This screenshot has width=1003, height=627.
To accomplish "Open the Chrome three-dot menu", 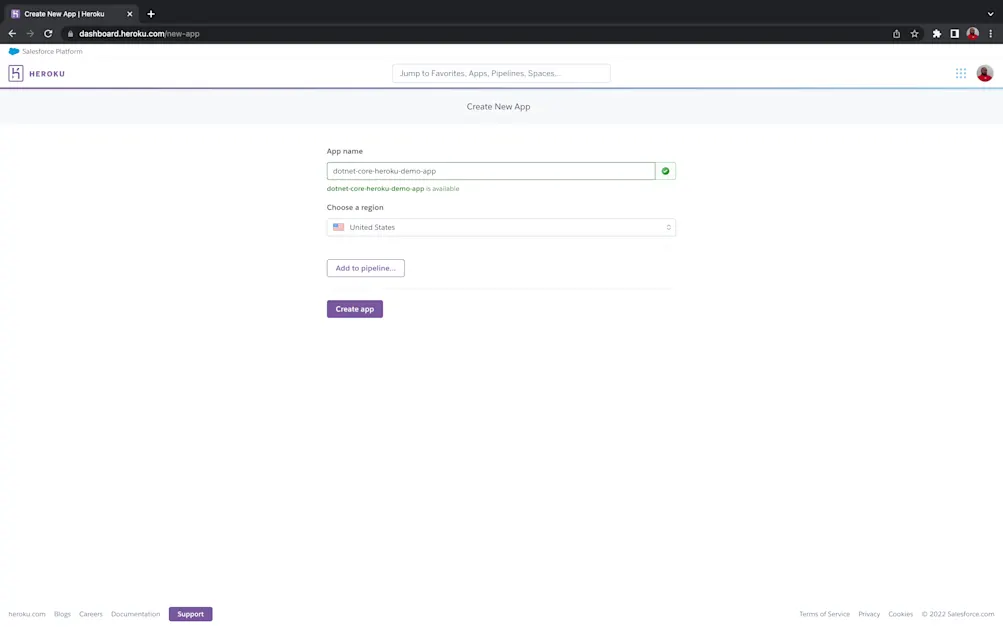I will coord(990,33).
